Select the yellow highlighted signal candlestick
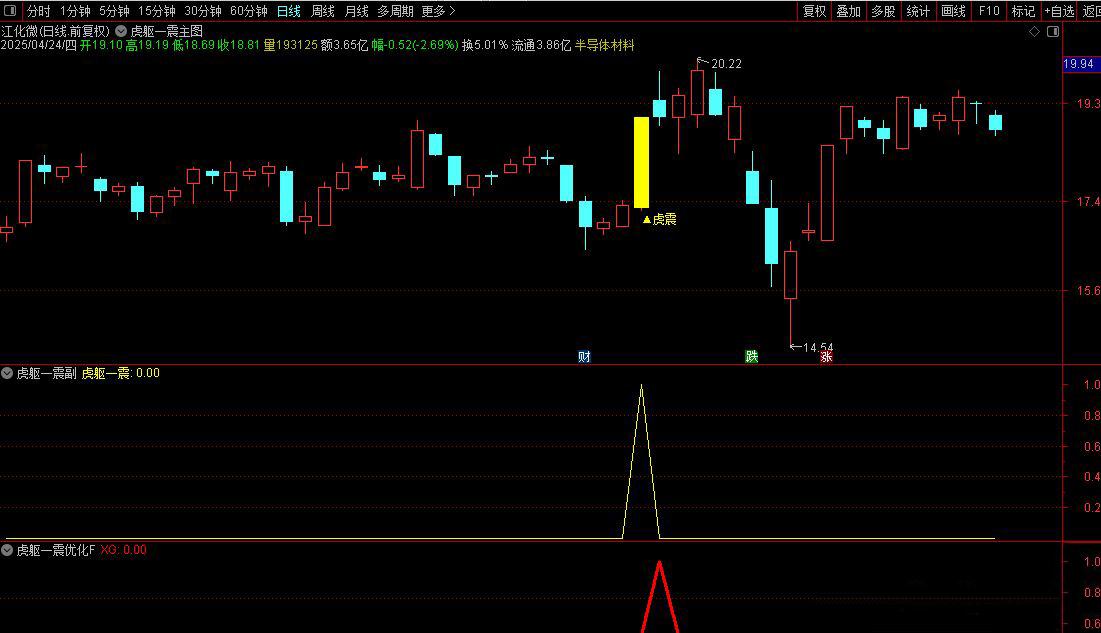 tap(641, 162)
